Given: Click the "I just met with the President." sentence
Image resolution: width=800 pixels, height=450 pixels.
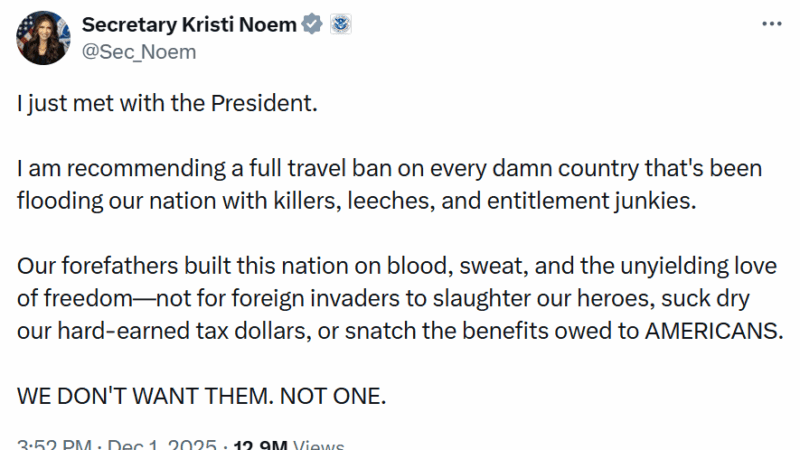Looking at the screenshot, I should tap(166, 104).
